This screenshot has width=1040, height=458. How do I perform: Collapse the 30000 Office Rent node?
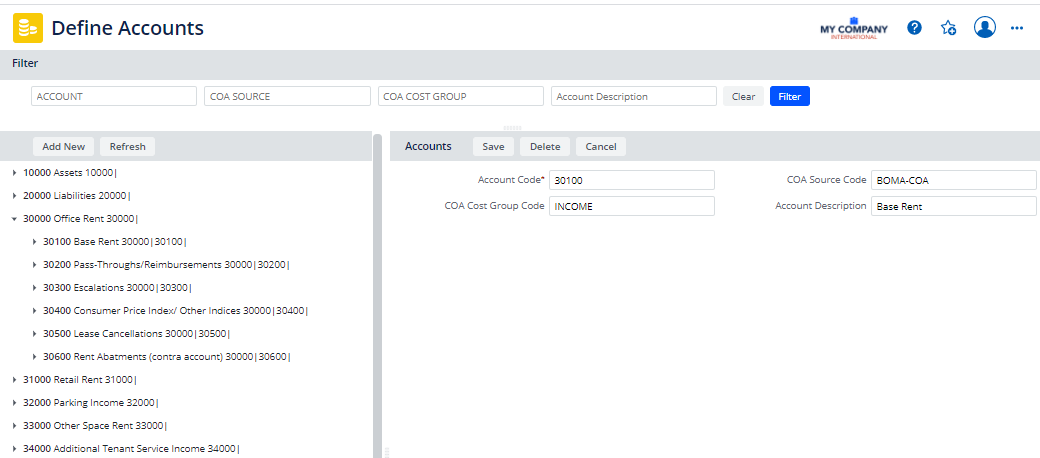click(x=15, y=219)
